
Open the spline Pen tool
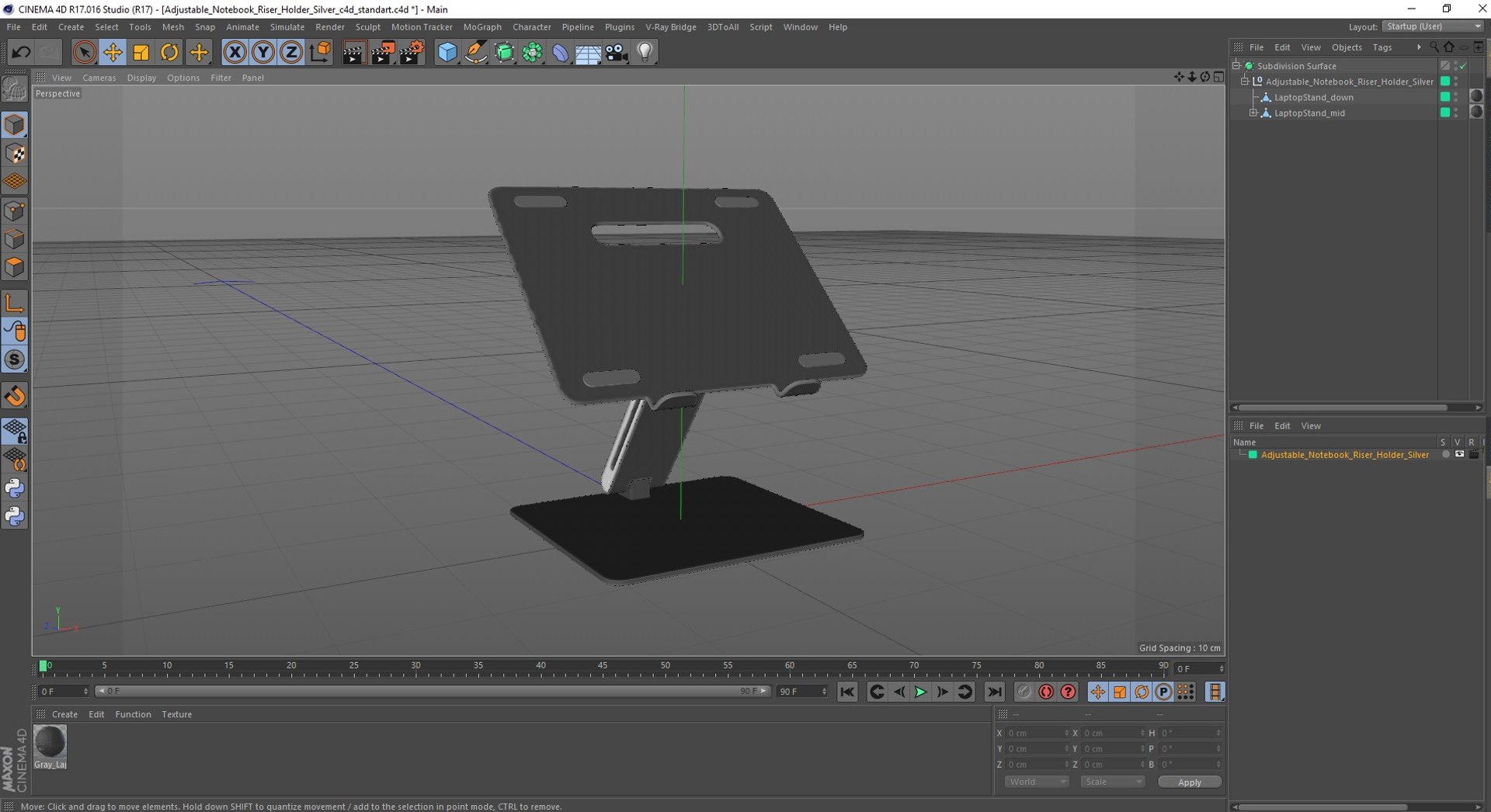475,52
